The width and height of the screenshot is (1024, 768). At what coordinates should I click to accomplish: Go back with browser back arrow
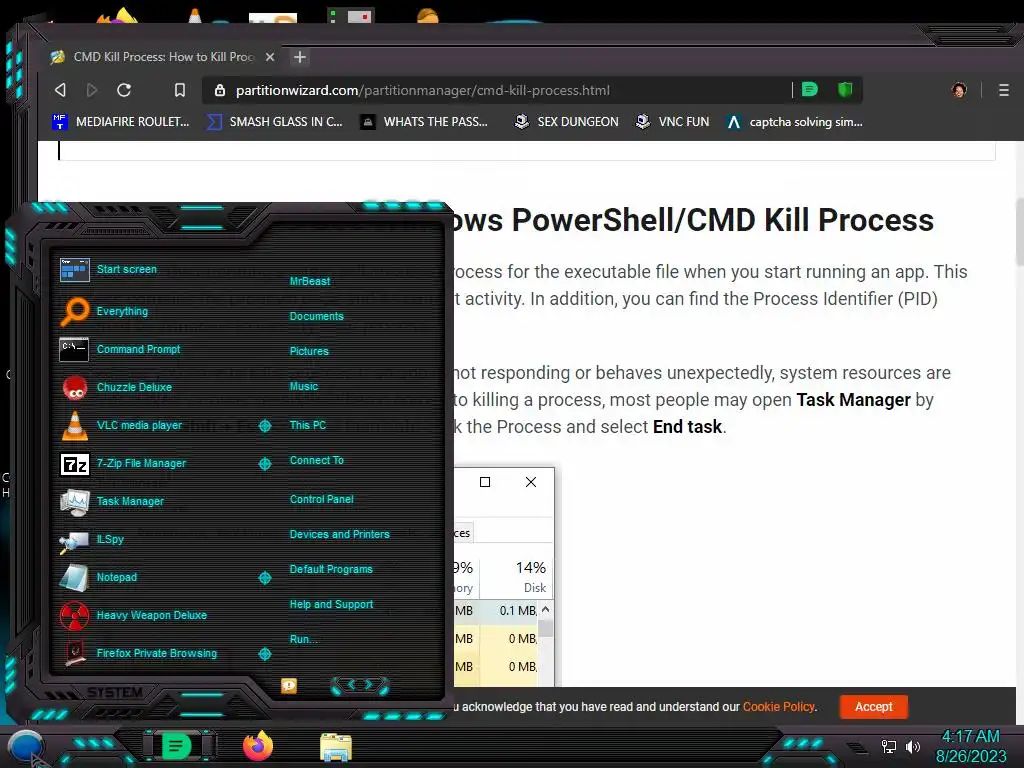pyautogui.click(x=60, y=90)
